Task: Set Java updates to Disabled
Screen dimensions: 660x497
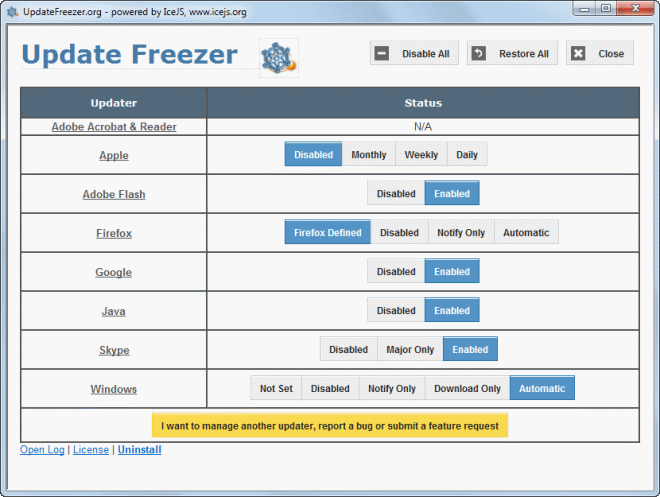Action: click(x=396, y=311)
